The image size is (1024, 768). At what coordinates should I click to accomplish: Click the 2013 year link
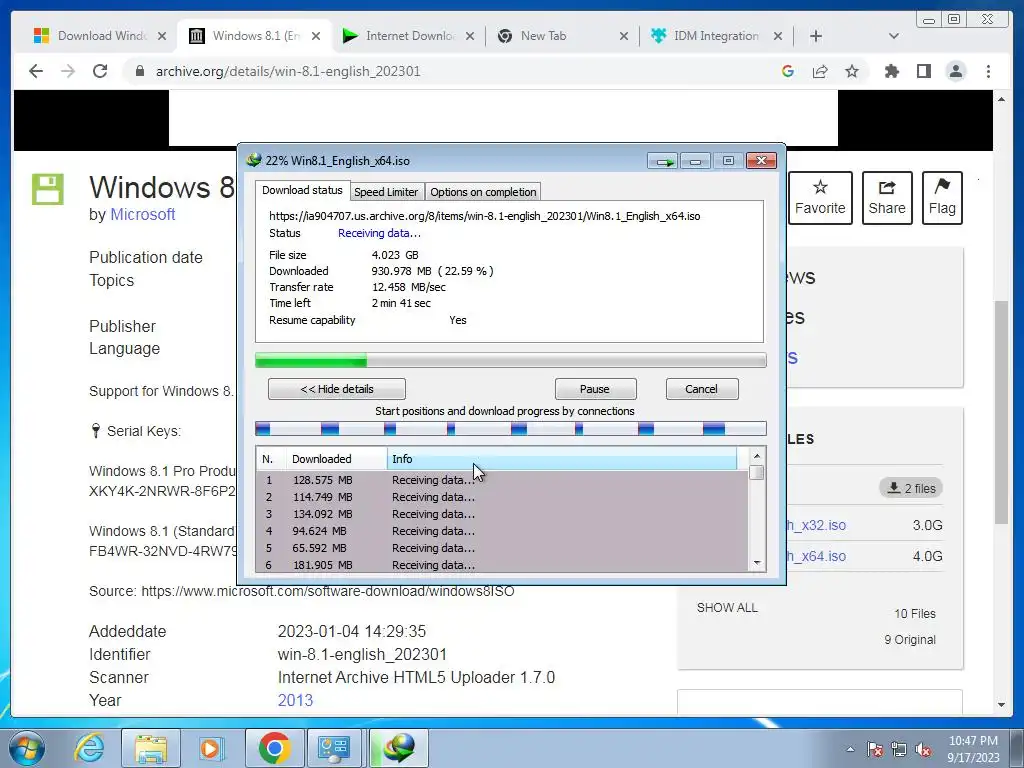[x=295, y=700]
